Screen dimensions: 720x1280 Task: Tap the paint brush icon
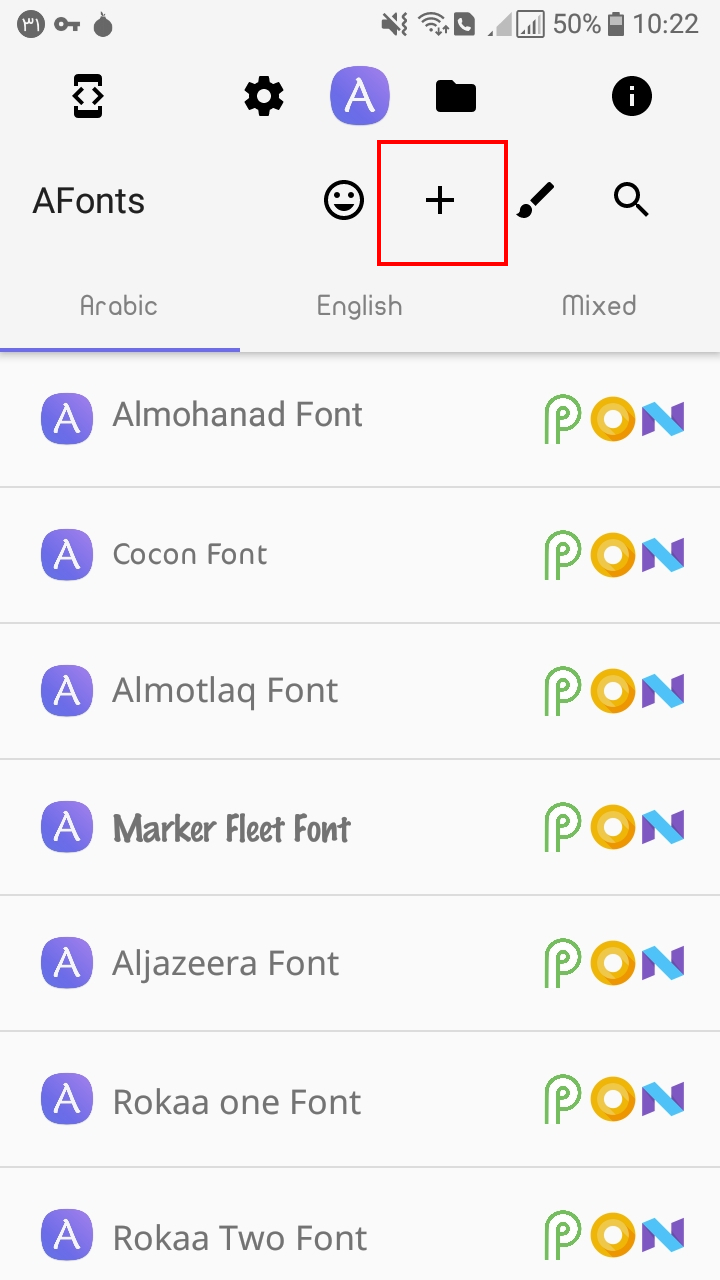(x=536, y=201)
